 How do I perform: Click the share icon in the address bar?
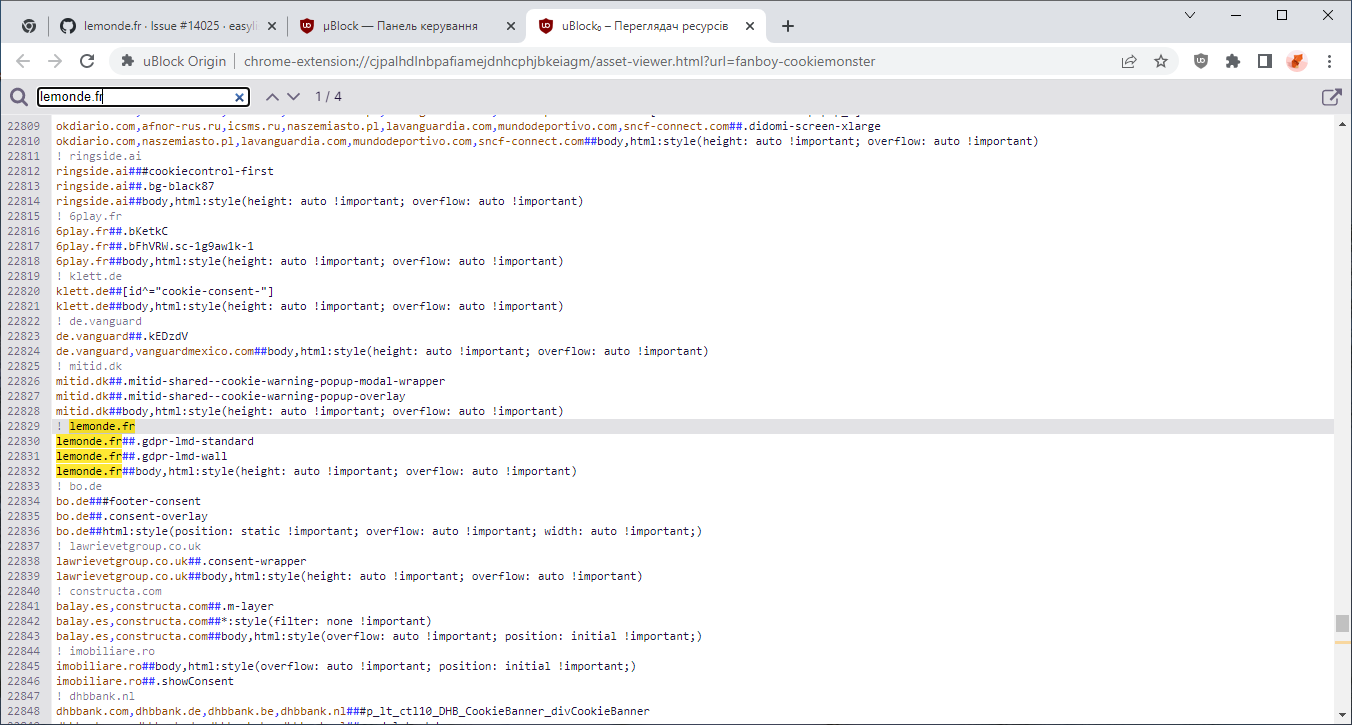pos(1129,61)
